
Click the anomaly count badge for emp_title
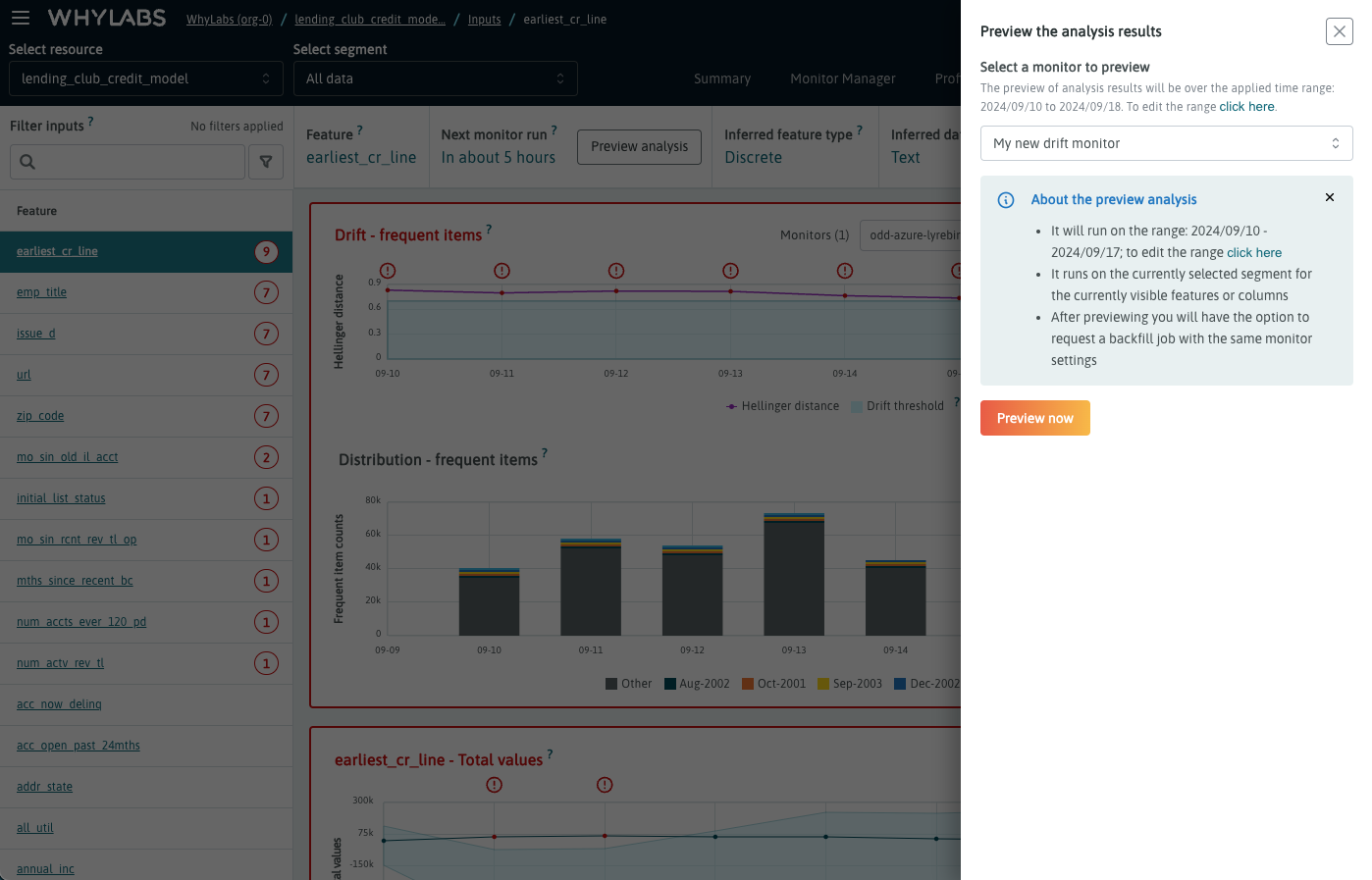click(266, 292)
